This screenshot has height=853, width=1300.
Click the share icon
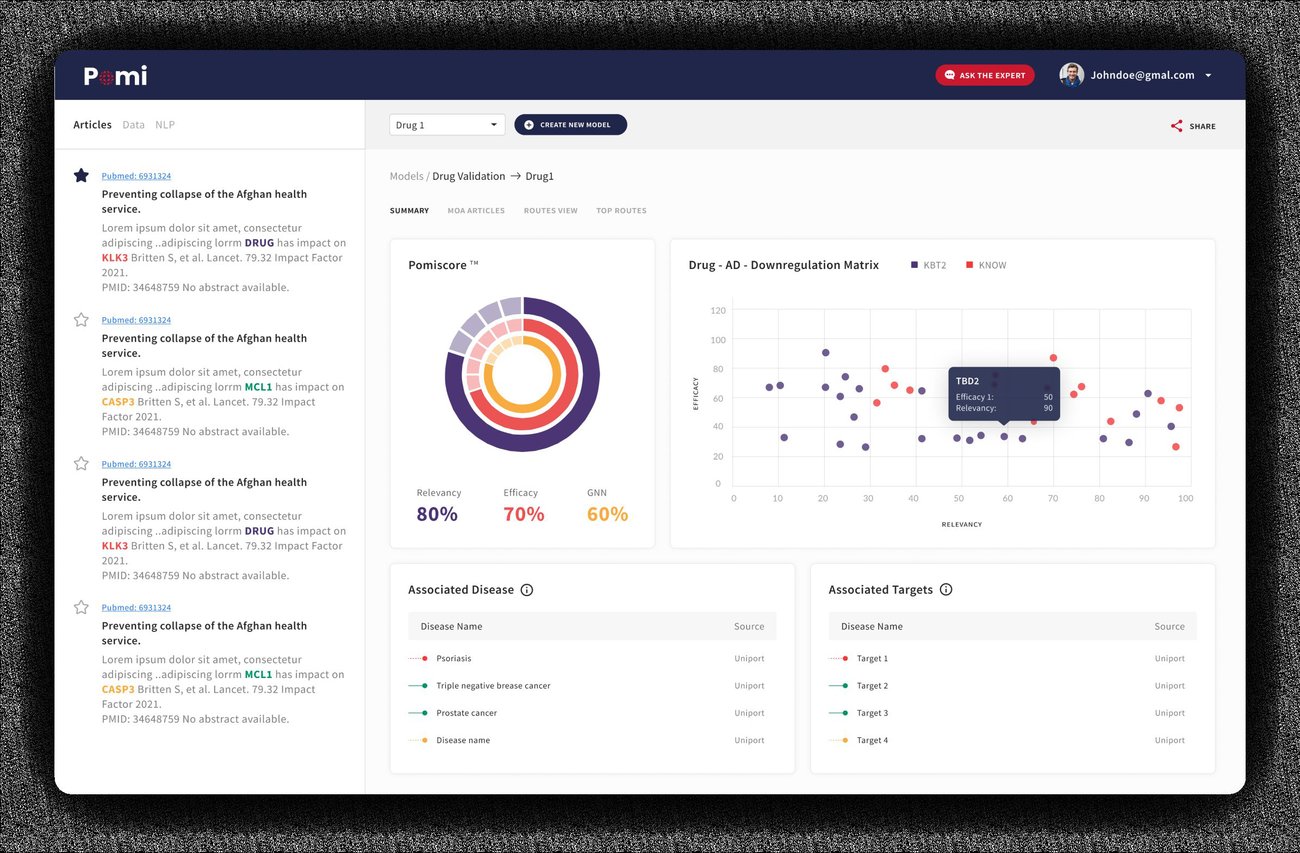pyautogui.click(x=1176, y=126)
